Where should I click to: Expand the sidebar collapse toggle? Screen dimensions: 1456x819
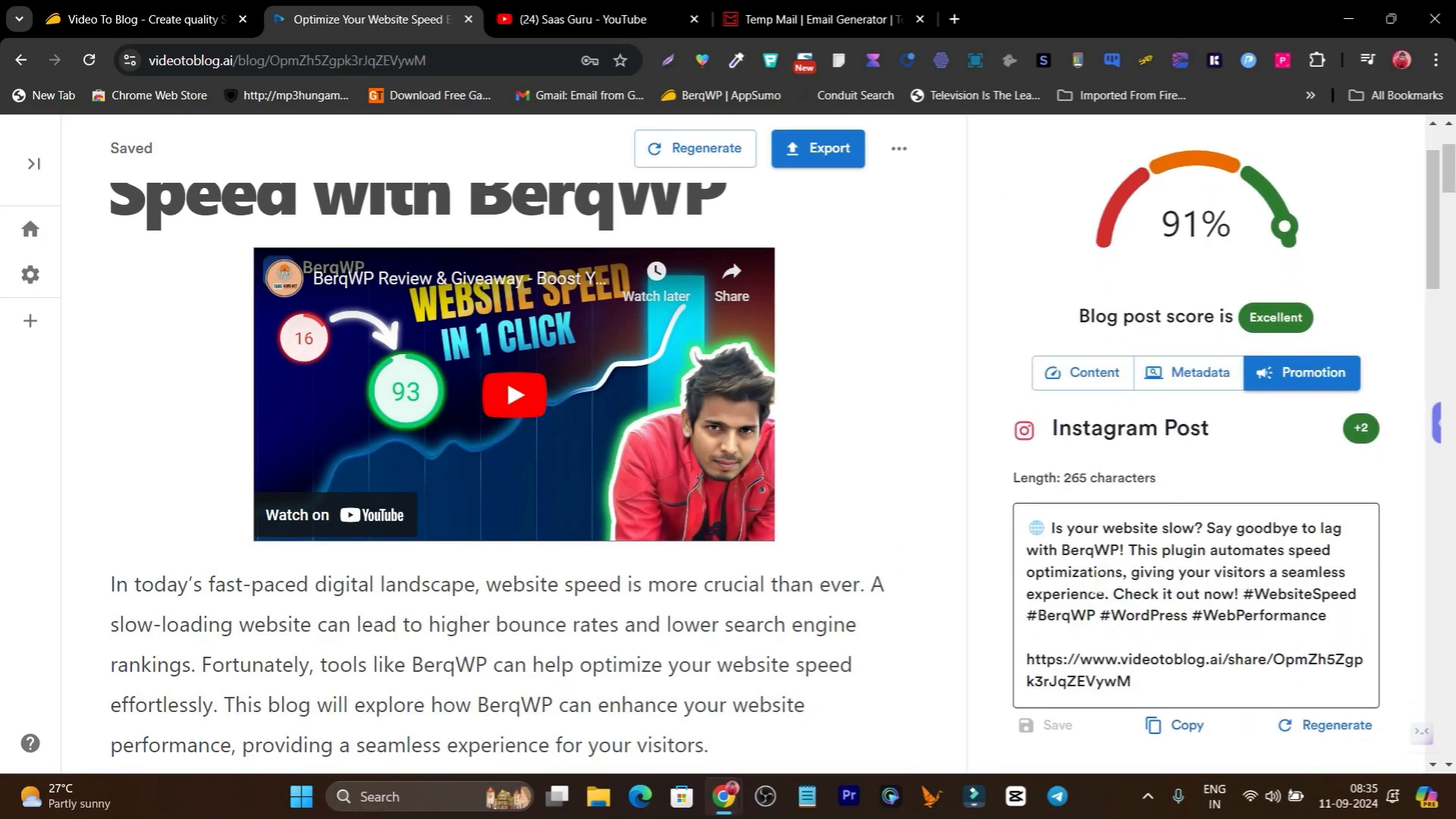[33, 163]
